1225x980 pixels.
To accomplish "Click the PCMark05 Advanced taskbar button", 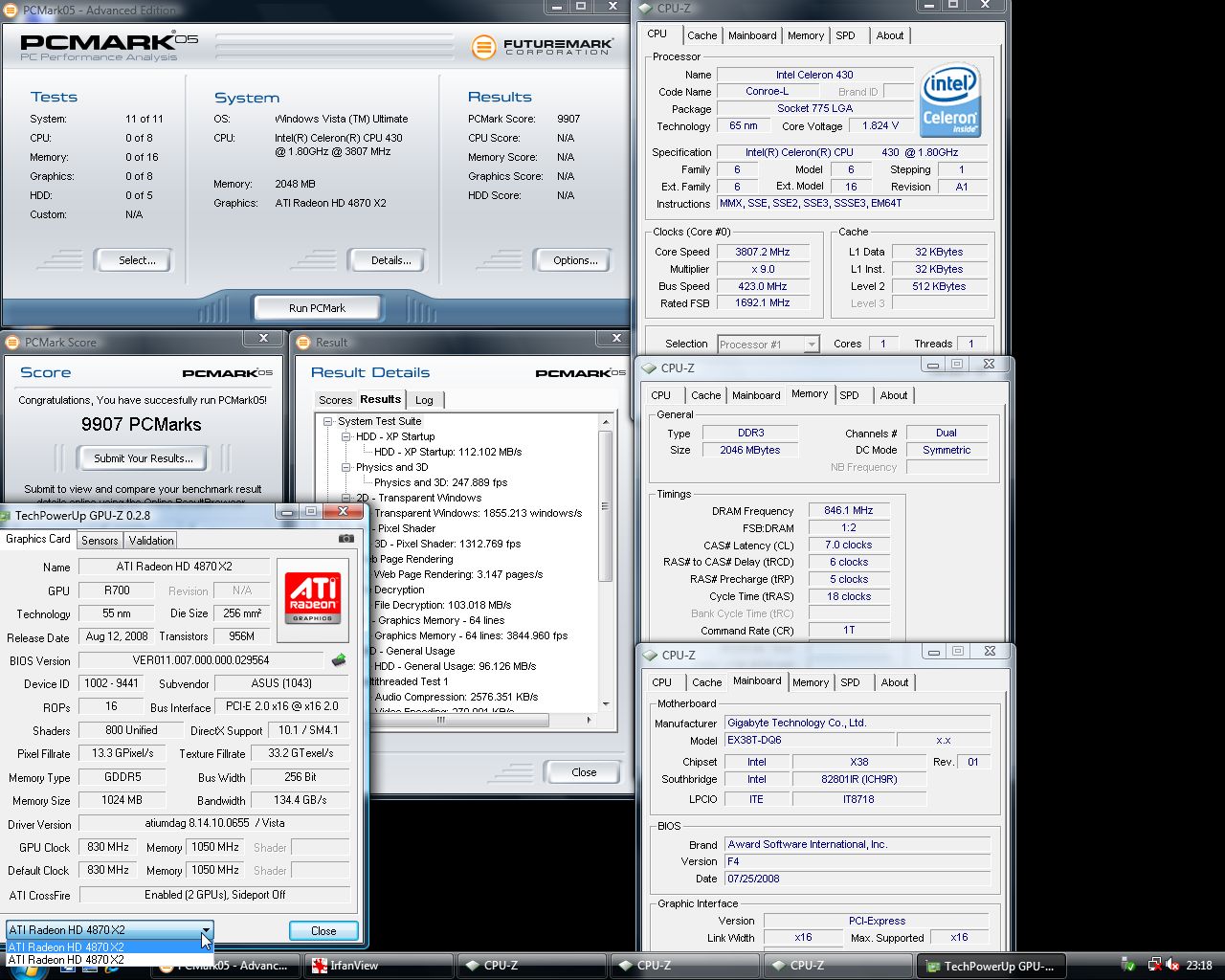I will (x=225, y=966).
